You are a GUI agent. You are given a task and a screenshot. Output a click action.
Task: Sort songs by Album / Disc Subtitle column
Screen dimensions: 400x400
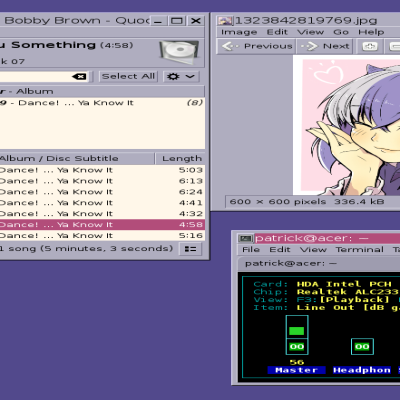(x=77, y=159)
